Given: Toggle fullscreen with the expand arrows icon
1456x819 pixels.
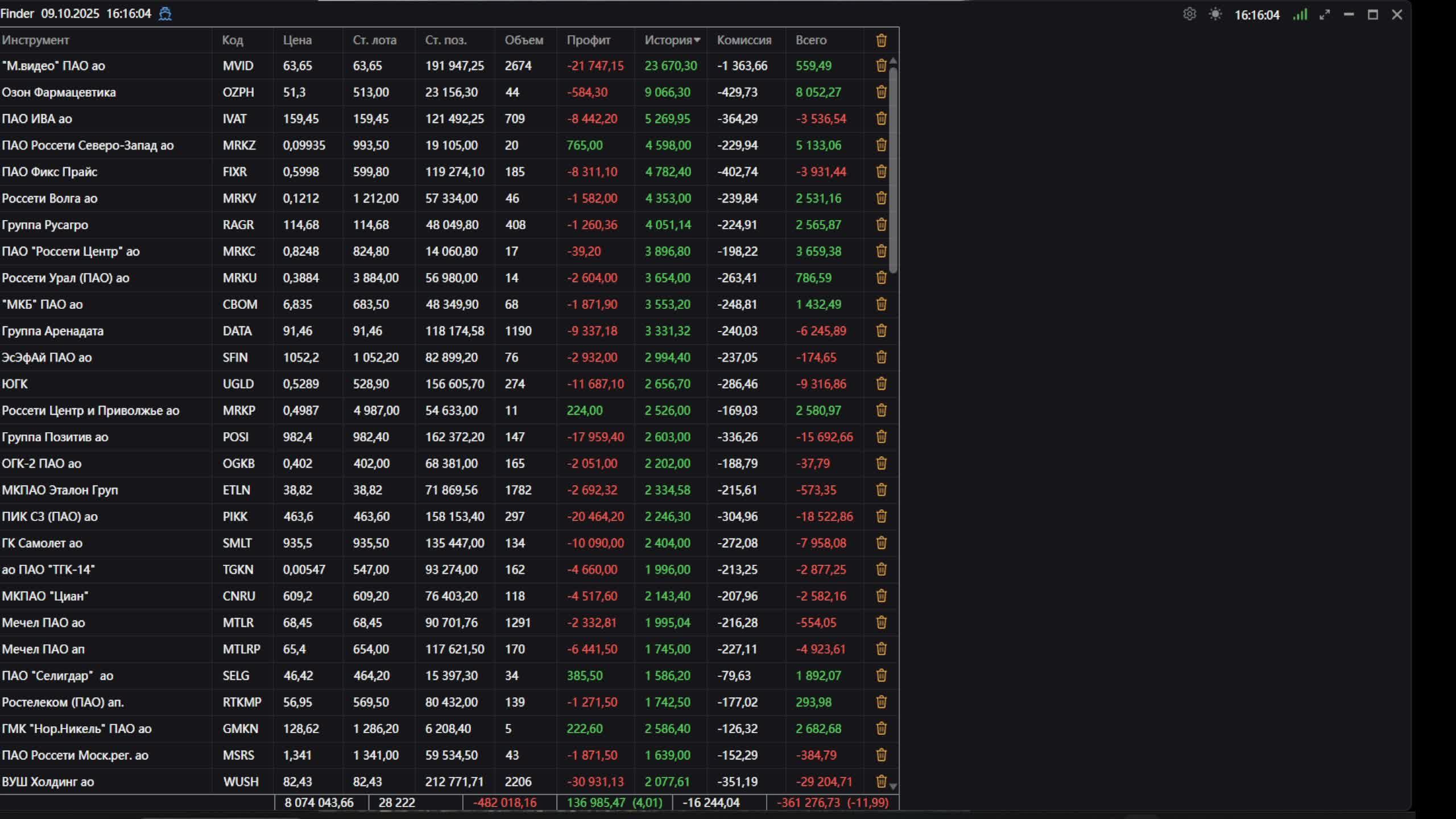Looking at the screenshot, I should 1325,15.
